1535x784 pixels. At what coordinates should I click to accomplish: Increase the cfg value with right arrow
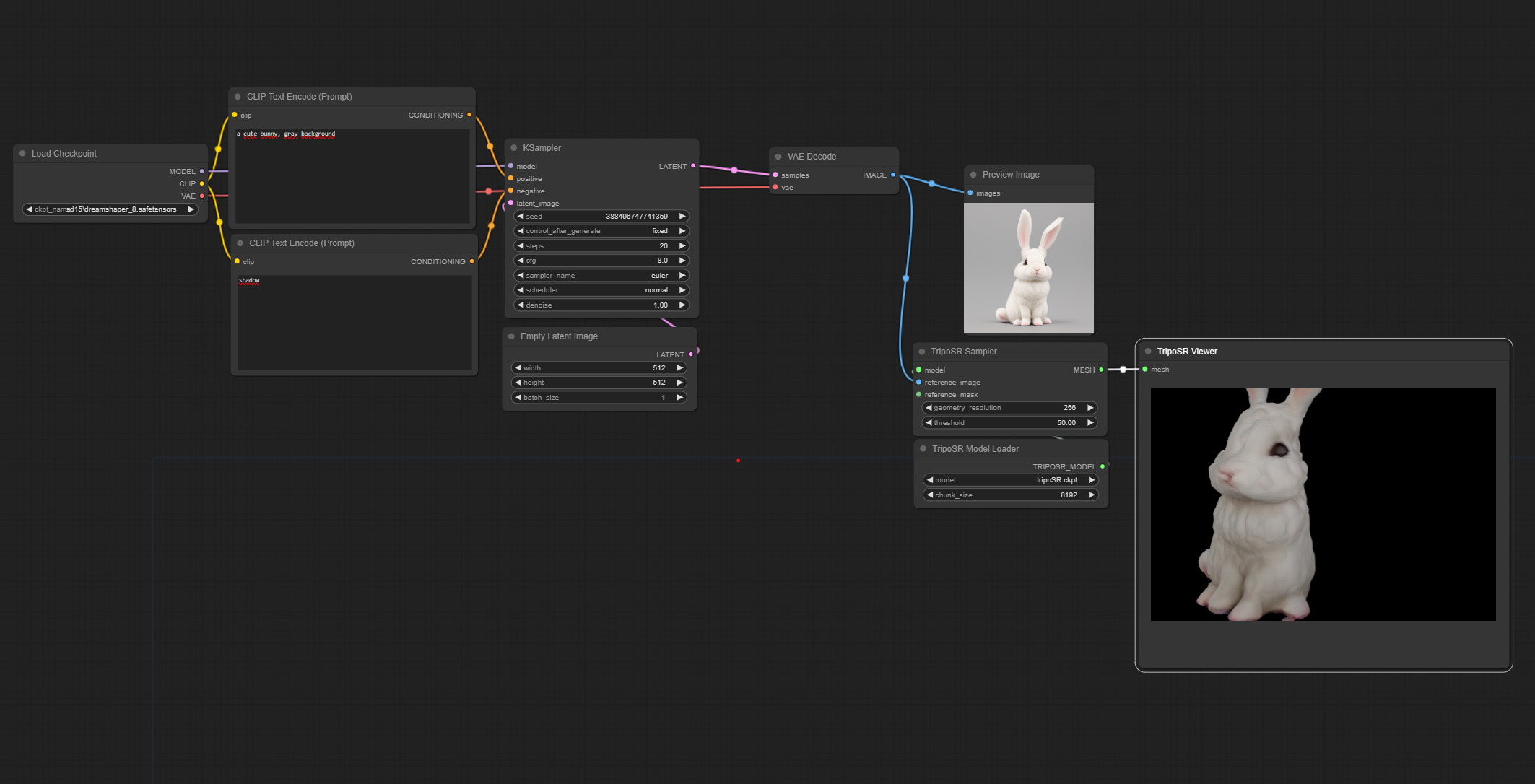click(x=682, y=261)
